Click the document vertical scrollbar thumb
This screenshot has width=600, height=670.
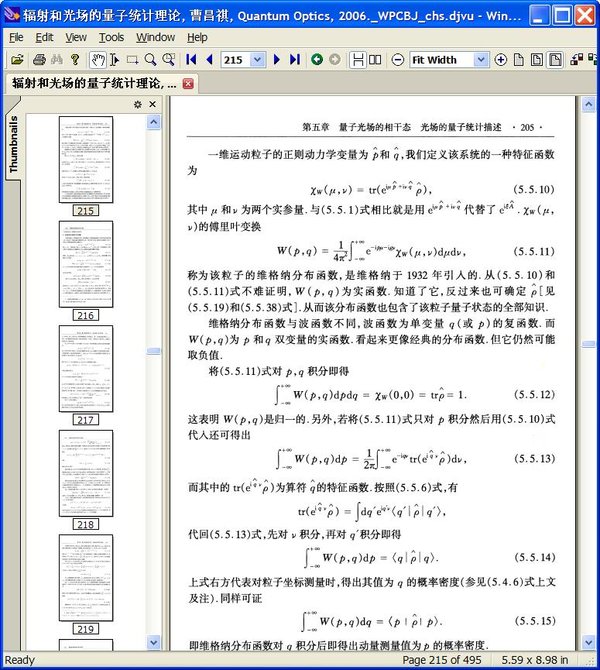click(588, 344)
